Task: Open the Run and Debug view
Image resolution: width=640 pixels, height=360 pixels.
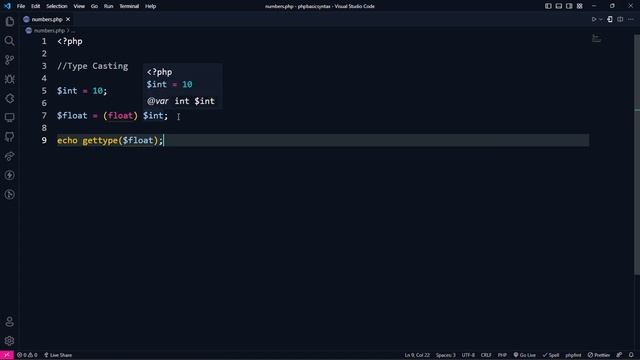Action: coord(9,79)
